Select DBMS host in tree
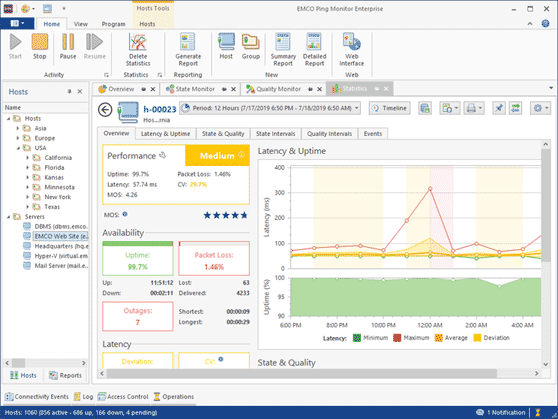This screenshot has width=558, height=419. [55, 226]
